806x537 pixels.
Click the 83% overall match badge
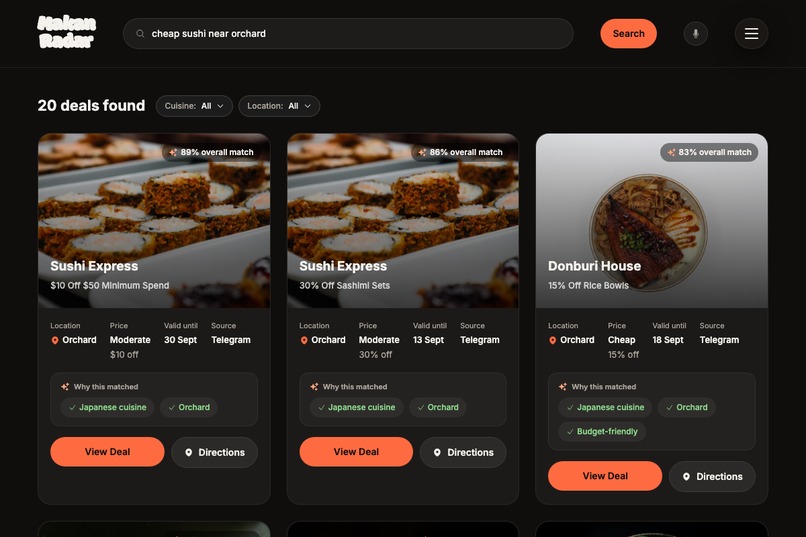(x=709, y=152)
